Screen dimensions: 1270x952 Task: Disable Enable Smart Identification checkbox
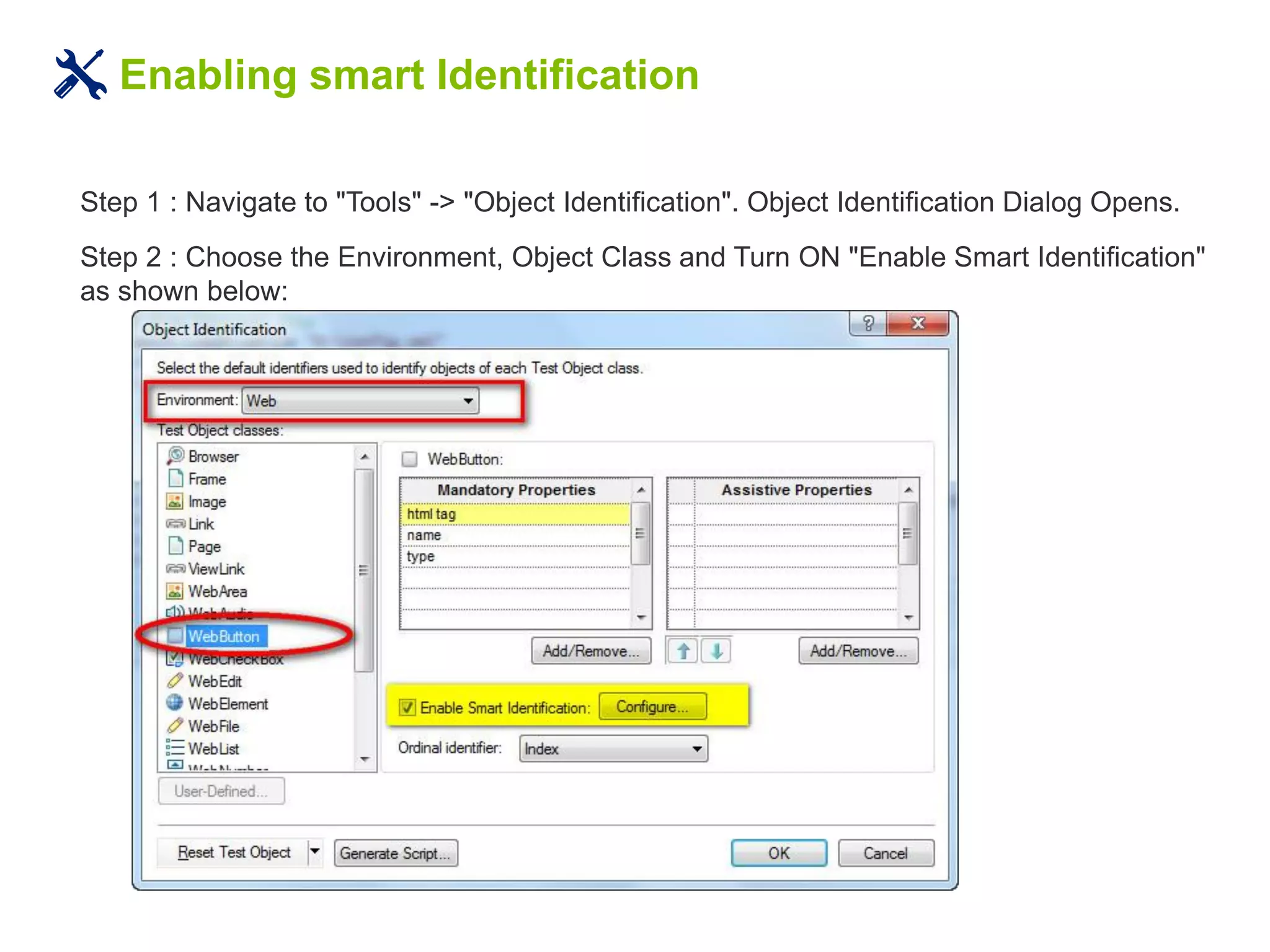pyautogui.click(x=407, y=707)
